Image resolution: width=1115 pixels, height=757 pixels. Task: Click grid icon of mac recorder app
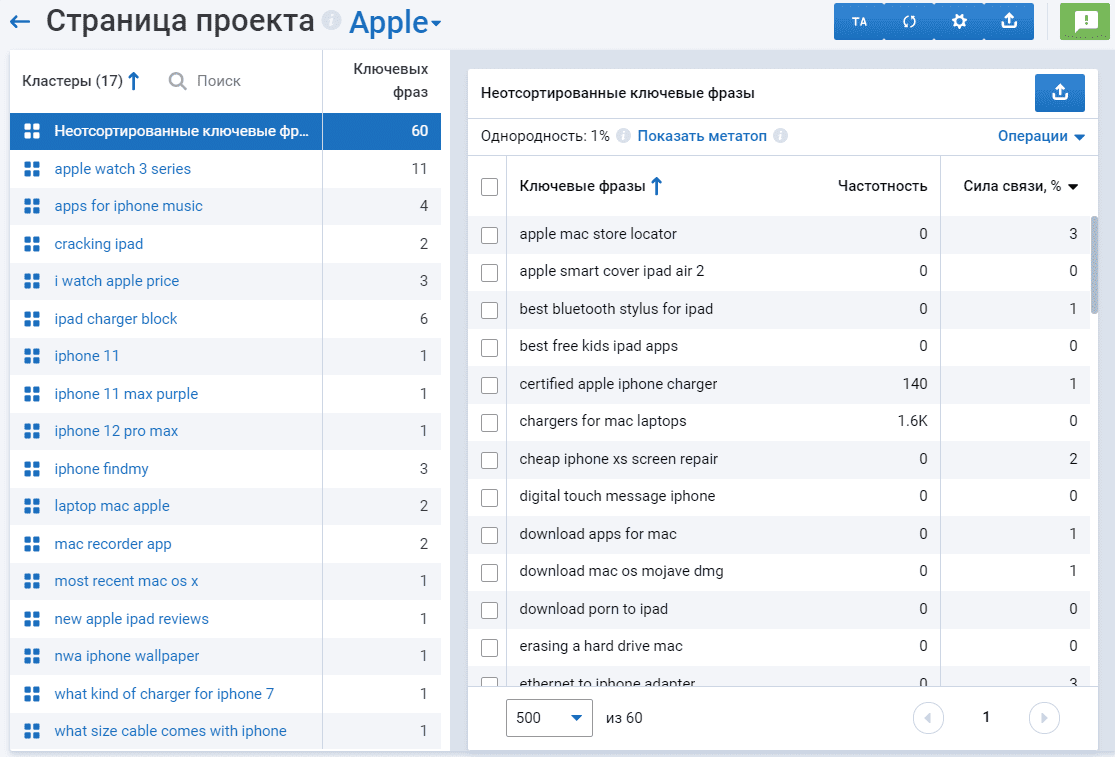(32, 544)
